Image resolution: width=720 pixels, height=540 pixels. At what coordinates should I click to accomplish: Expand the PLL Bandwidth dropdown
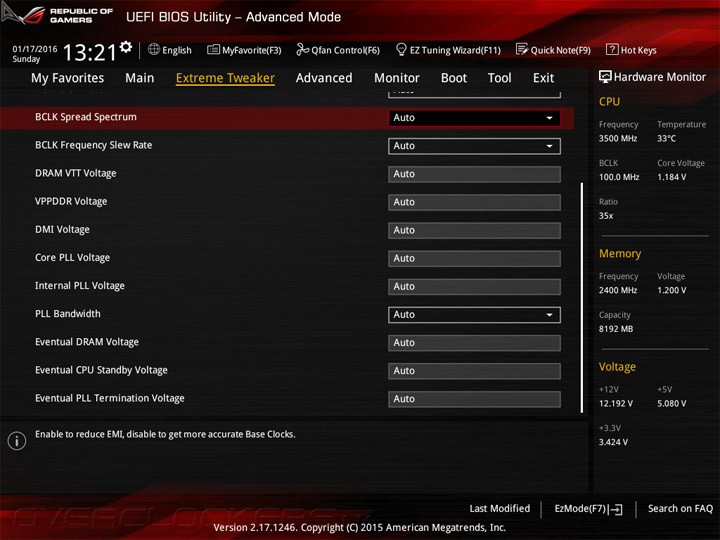(474, 315)
